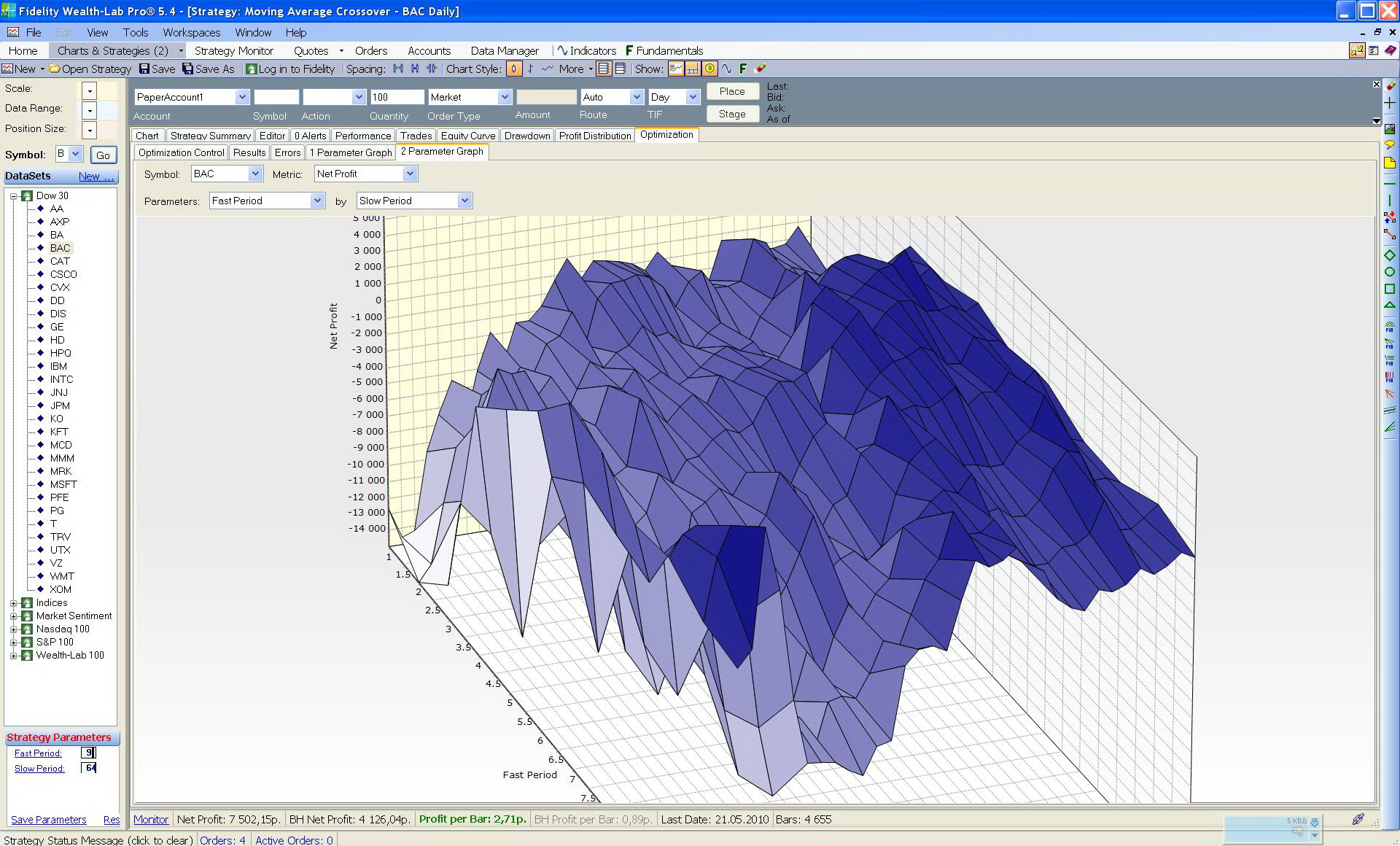The image size is (1400, 846).
Task: Expand the Nasdaq 100 dataset node
Action: click(13, 629)
